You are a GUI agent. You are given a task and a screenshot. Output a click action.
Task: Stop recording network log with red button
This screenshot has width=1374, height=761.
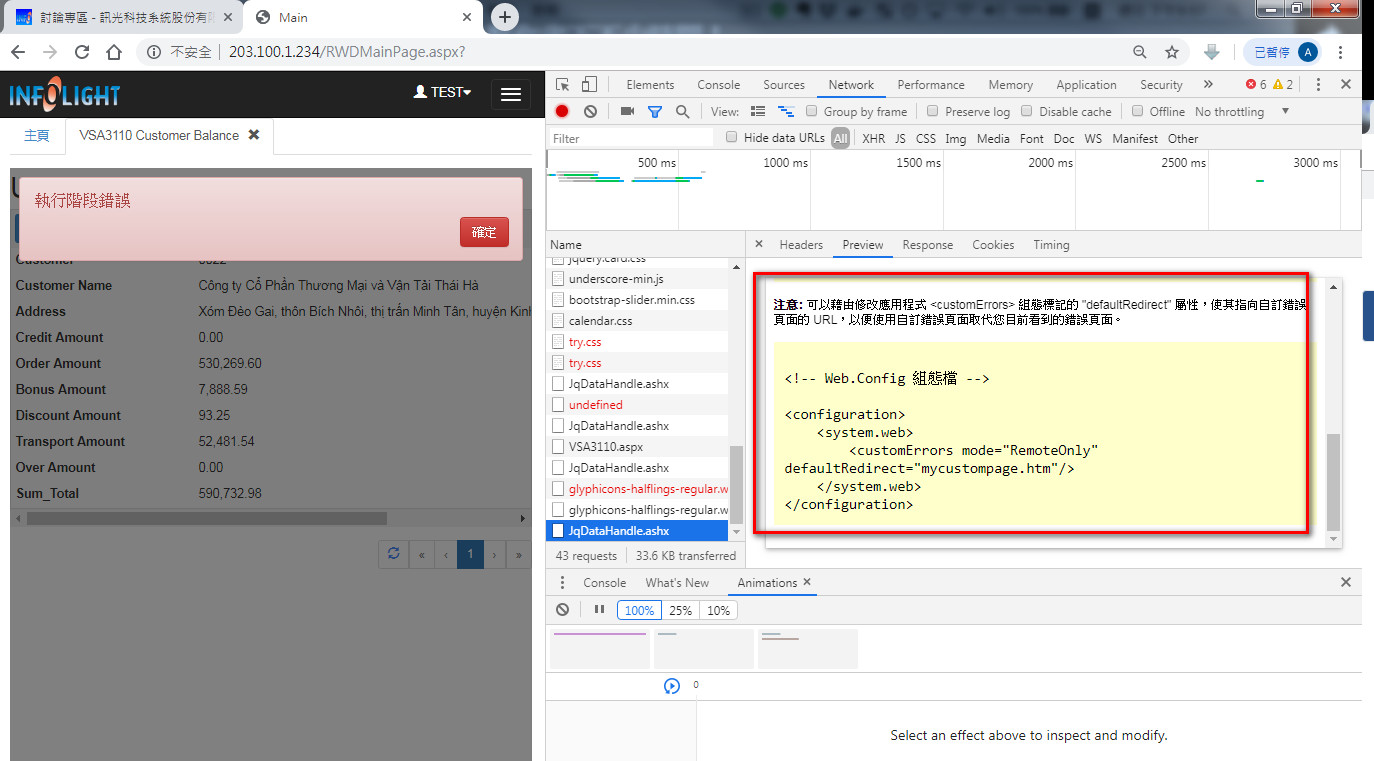[562, 112]
